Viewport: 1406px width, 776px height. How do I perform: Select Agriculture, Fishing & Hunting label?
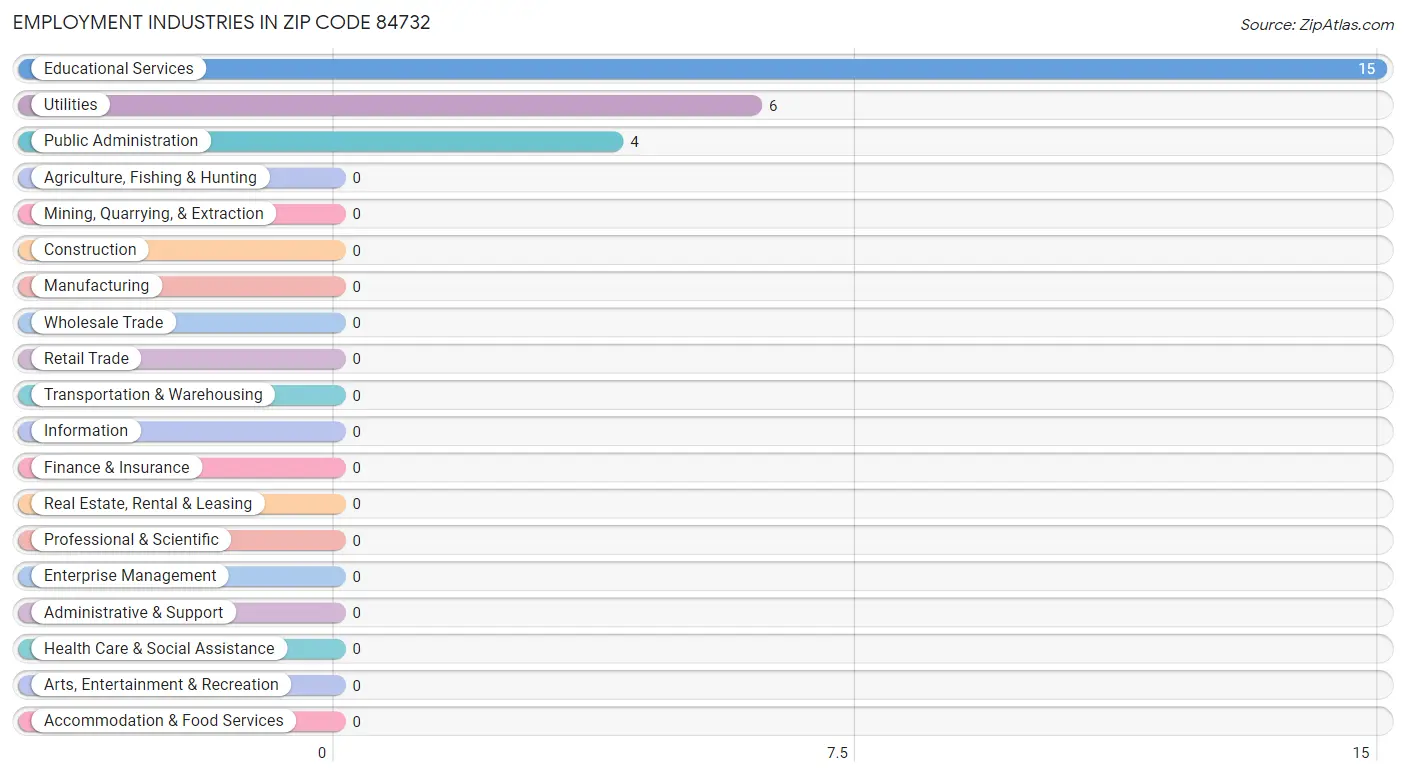tap(150, 178)
